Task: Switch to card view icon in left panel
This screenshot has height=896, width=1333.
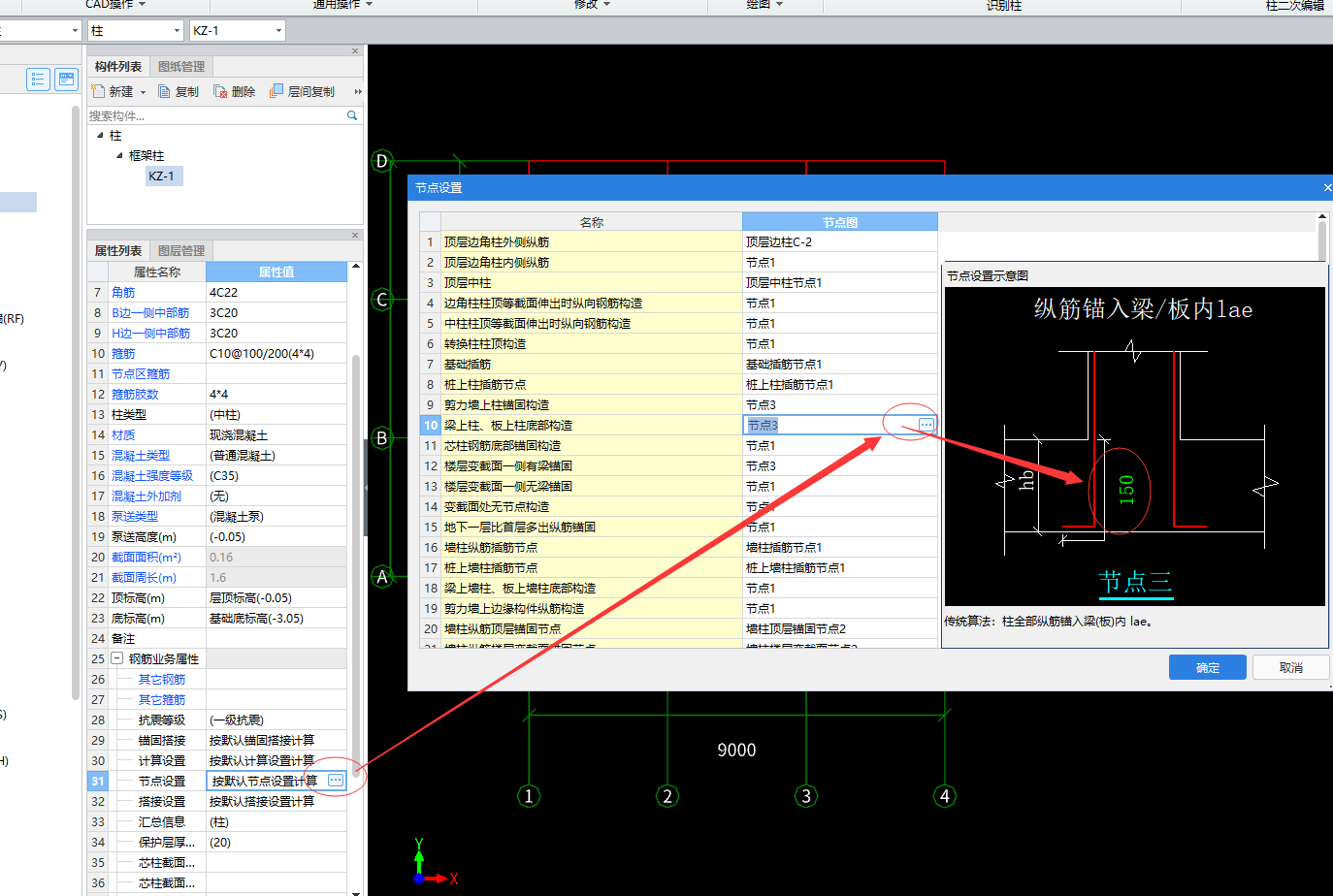Action: point(66,80)
